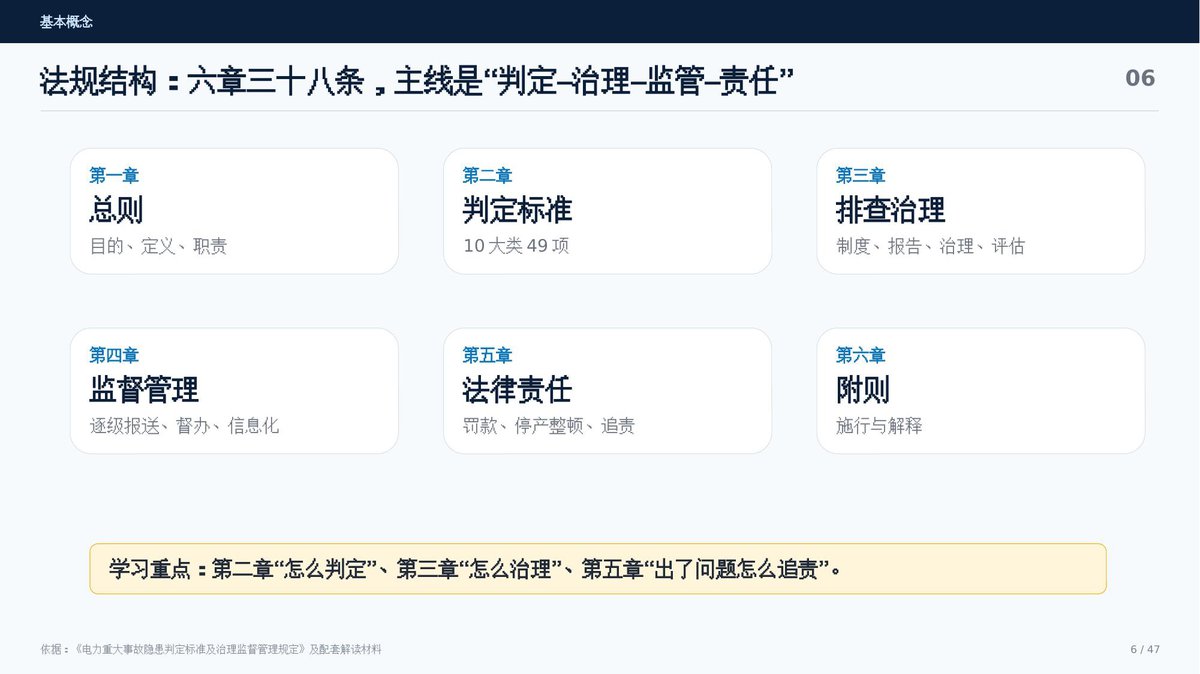The image size is (1200, 674).
Task: Select the 第三章 chapter label
Action: coord(860,176)
